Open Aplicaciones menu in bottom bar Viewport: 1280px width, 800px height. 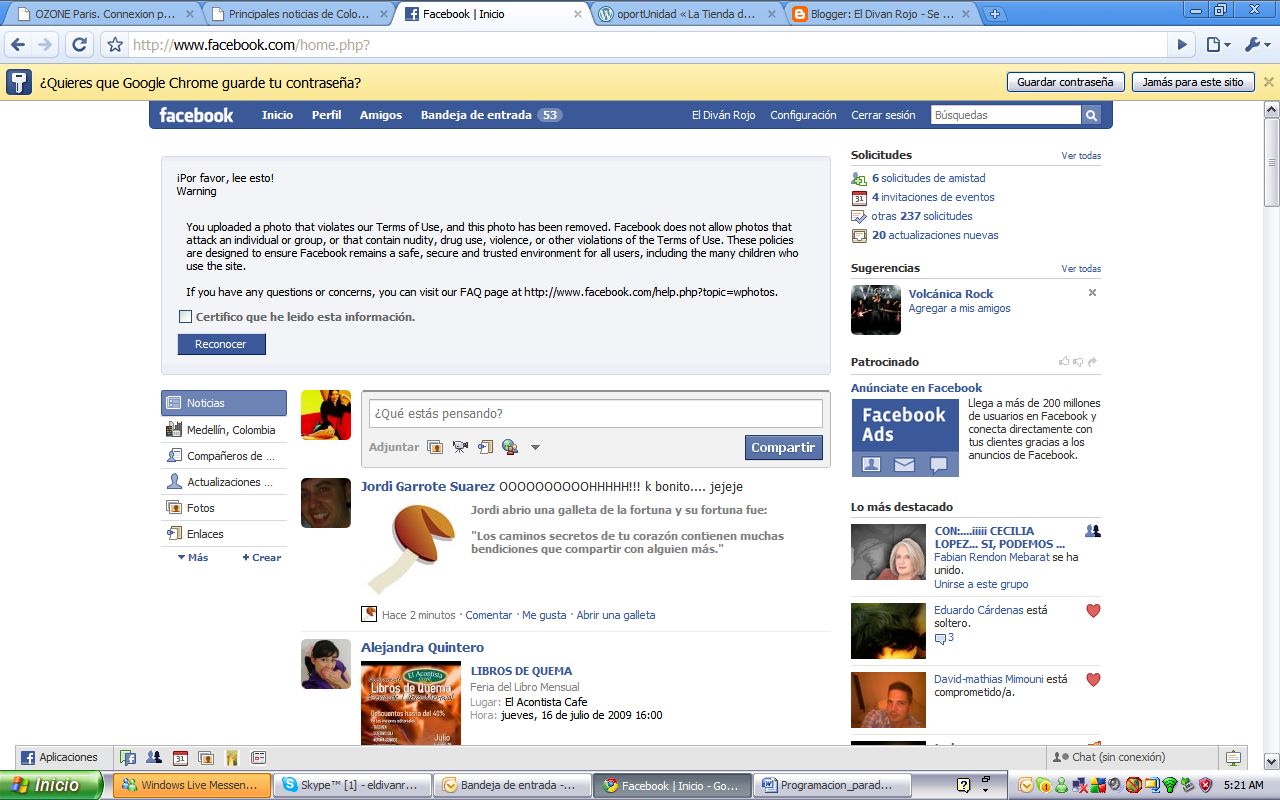tap(59, 757)
